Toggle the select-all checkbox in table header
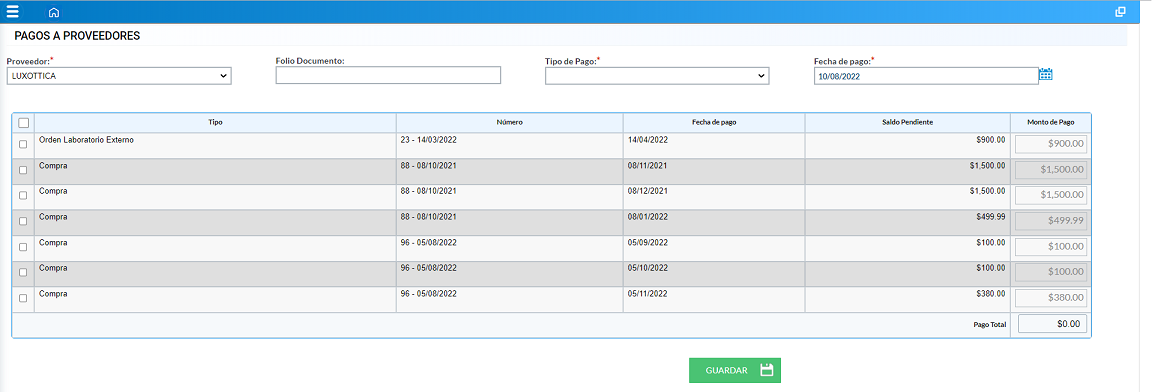The image size is (1158, 392). point(23,123)
